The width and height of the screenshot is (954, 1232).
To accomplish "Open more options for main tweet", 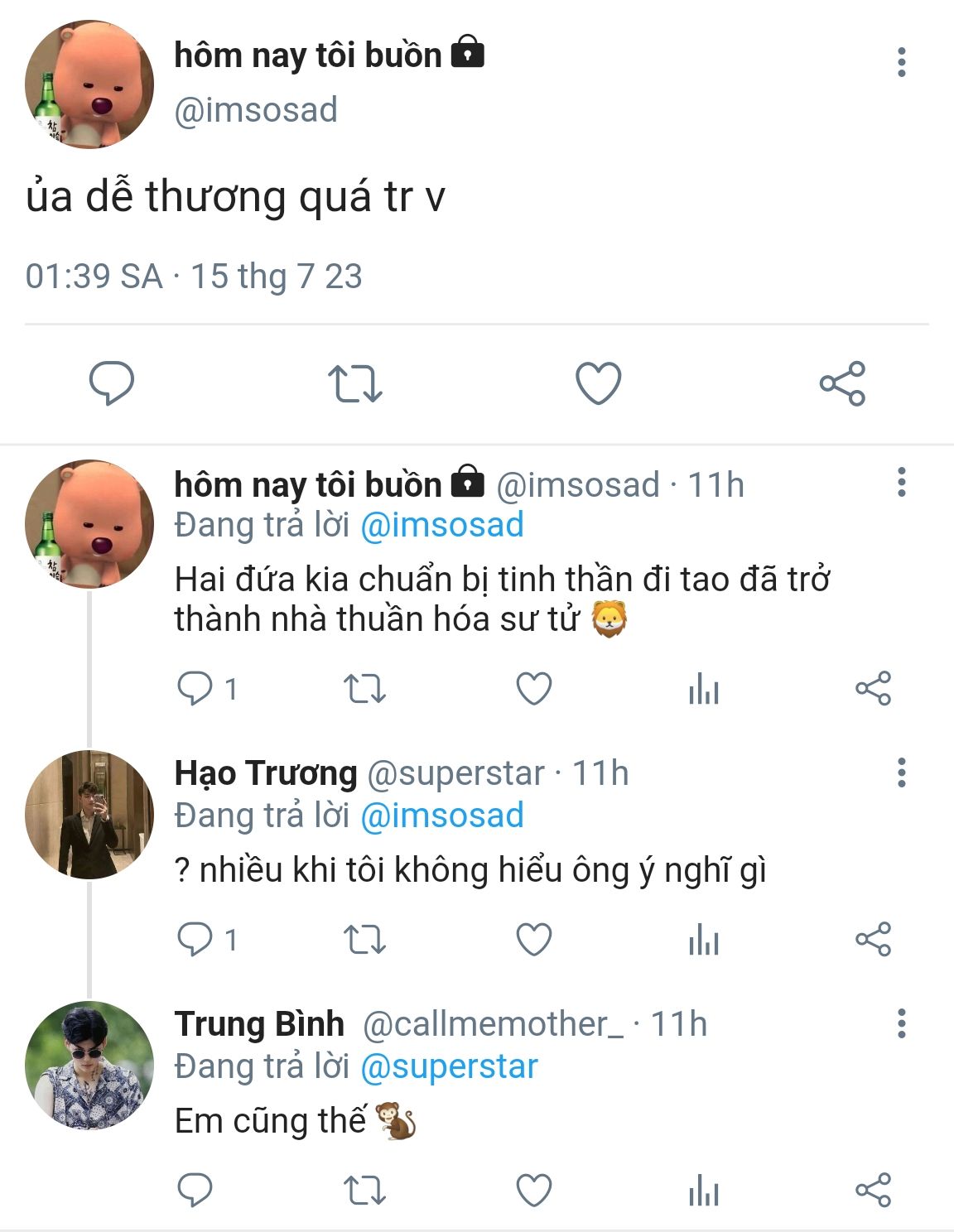I will pyautogui.click(x=902, y=62).
